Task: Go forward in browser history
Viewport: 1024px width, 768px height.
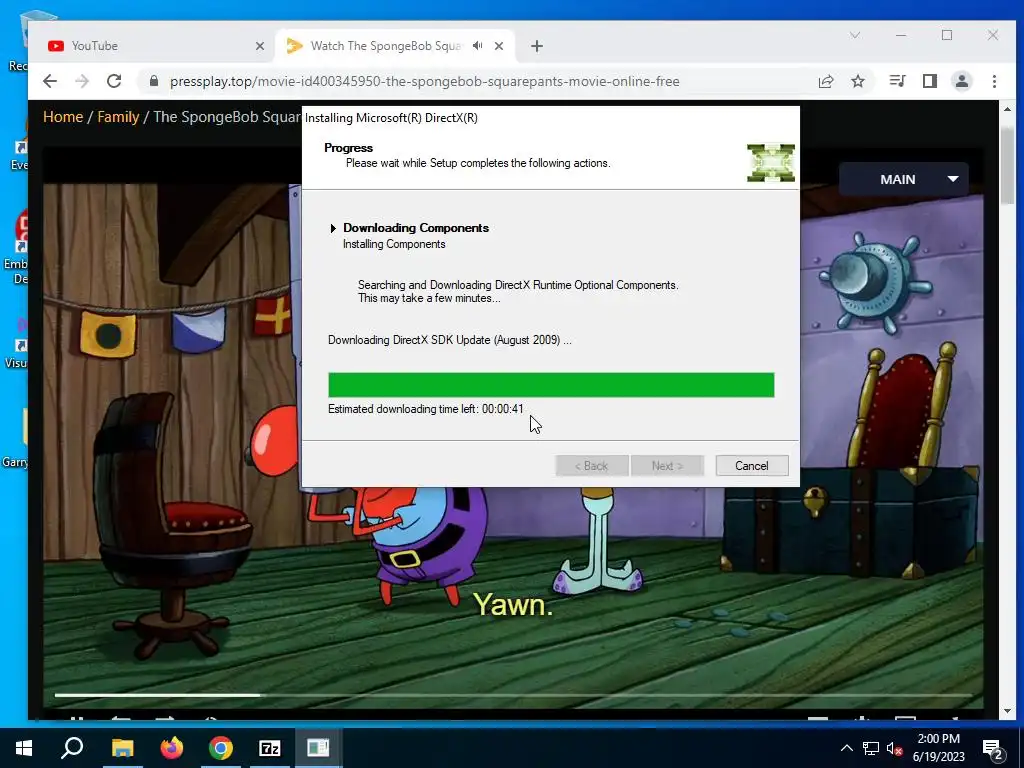Action: [x=82, y=81]
